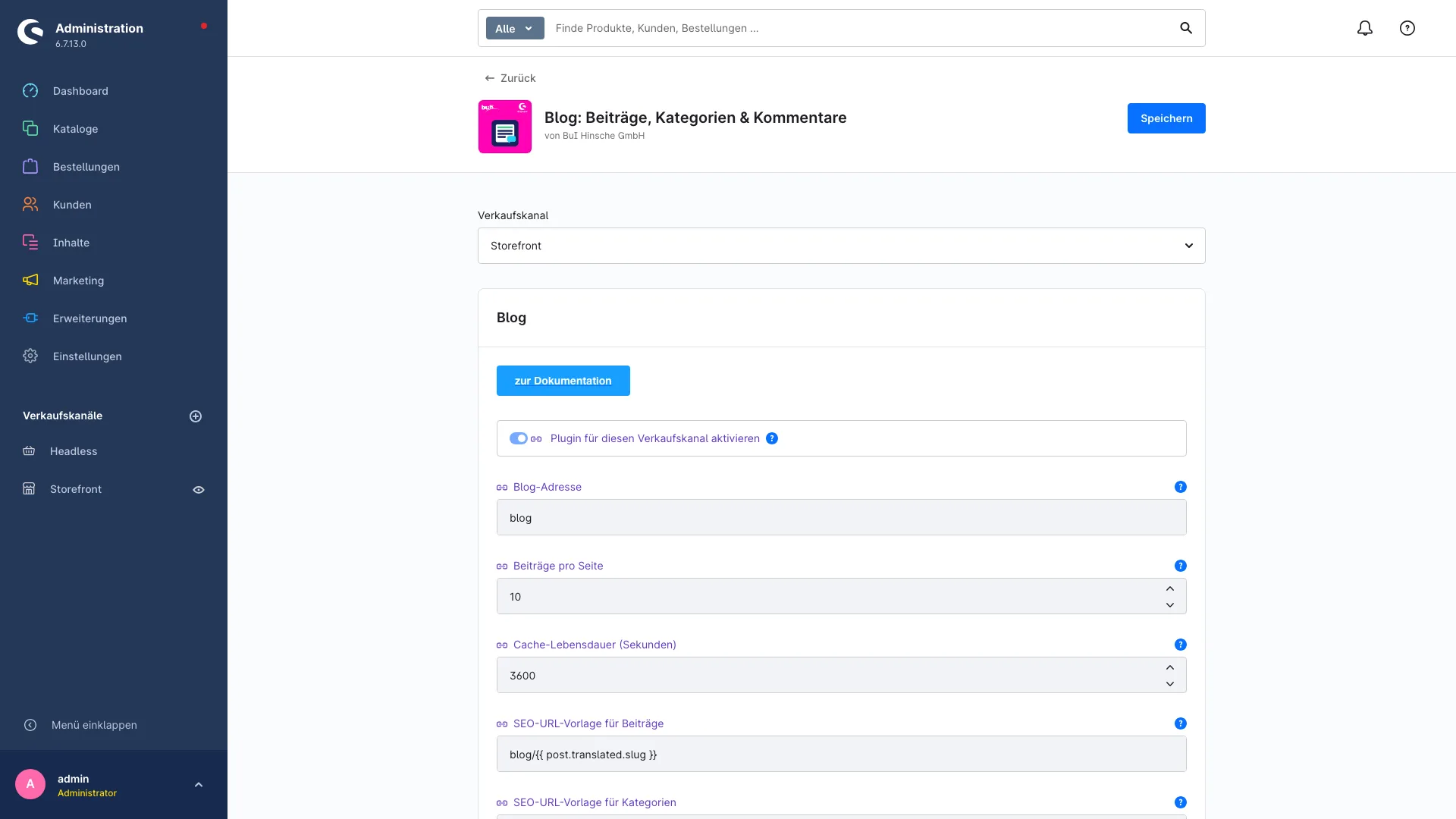The height and width of the screenshot is (819, 1456).
Task: Click the red notification dot near Administration
Action: [x=204, y=26]
